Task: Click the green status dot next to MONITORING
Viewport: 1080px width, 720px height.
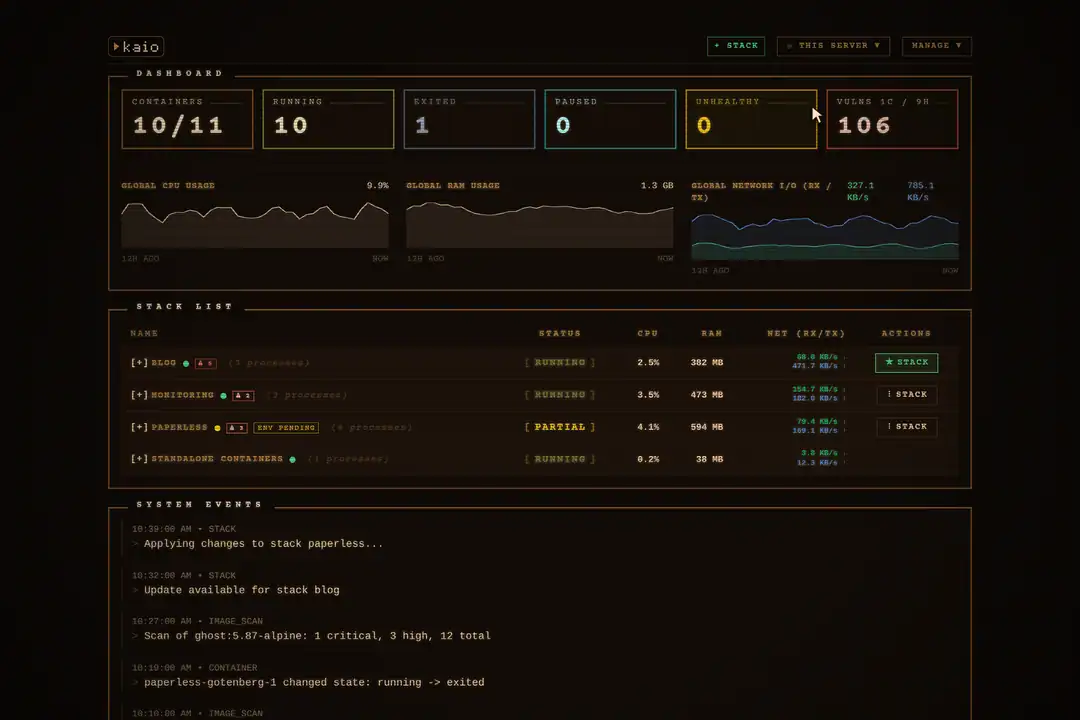Action: click(x=223, y=395)
